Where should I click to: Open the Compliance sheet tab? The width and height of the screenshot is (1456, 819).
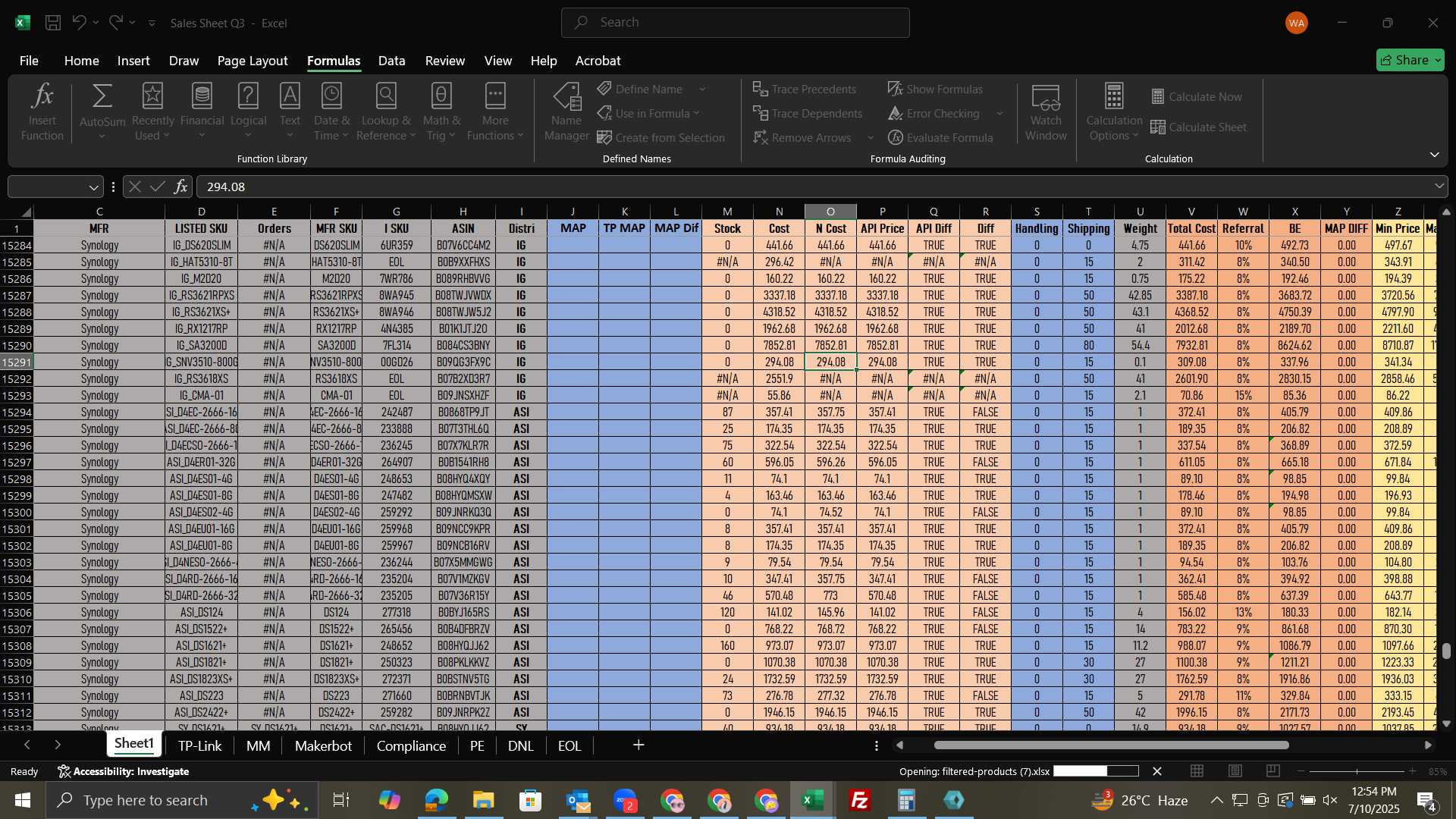(411, 745)
